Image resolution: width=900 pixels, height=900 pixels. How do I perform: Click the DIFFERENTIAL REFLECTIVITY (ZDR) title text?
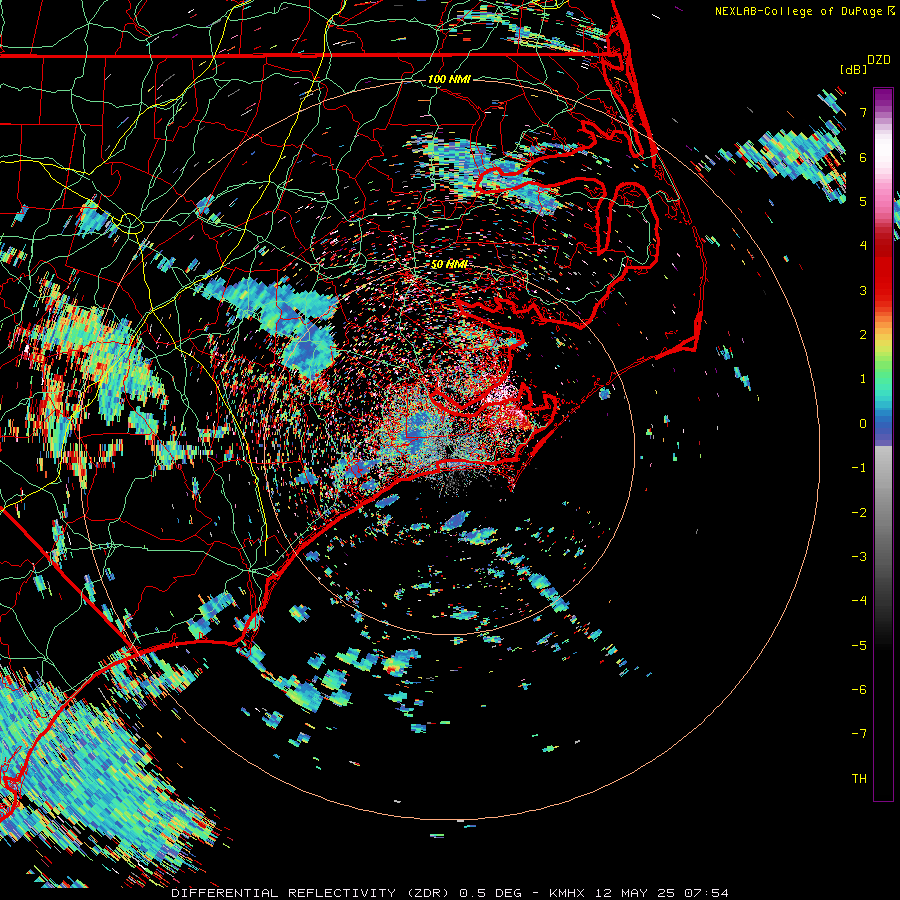(x=312, y=893)
